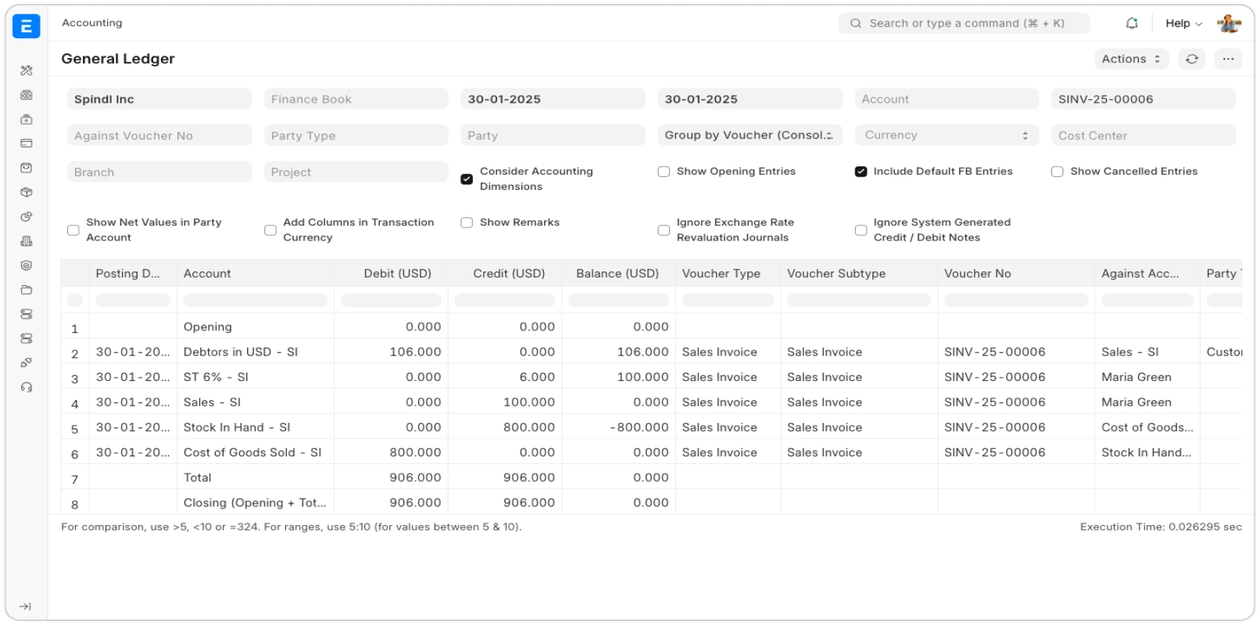The image size is (1260, 625).
Task: Click the Debit (USD) column header
Action: coord(391,273)
